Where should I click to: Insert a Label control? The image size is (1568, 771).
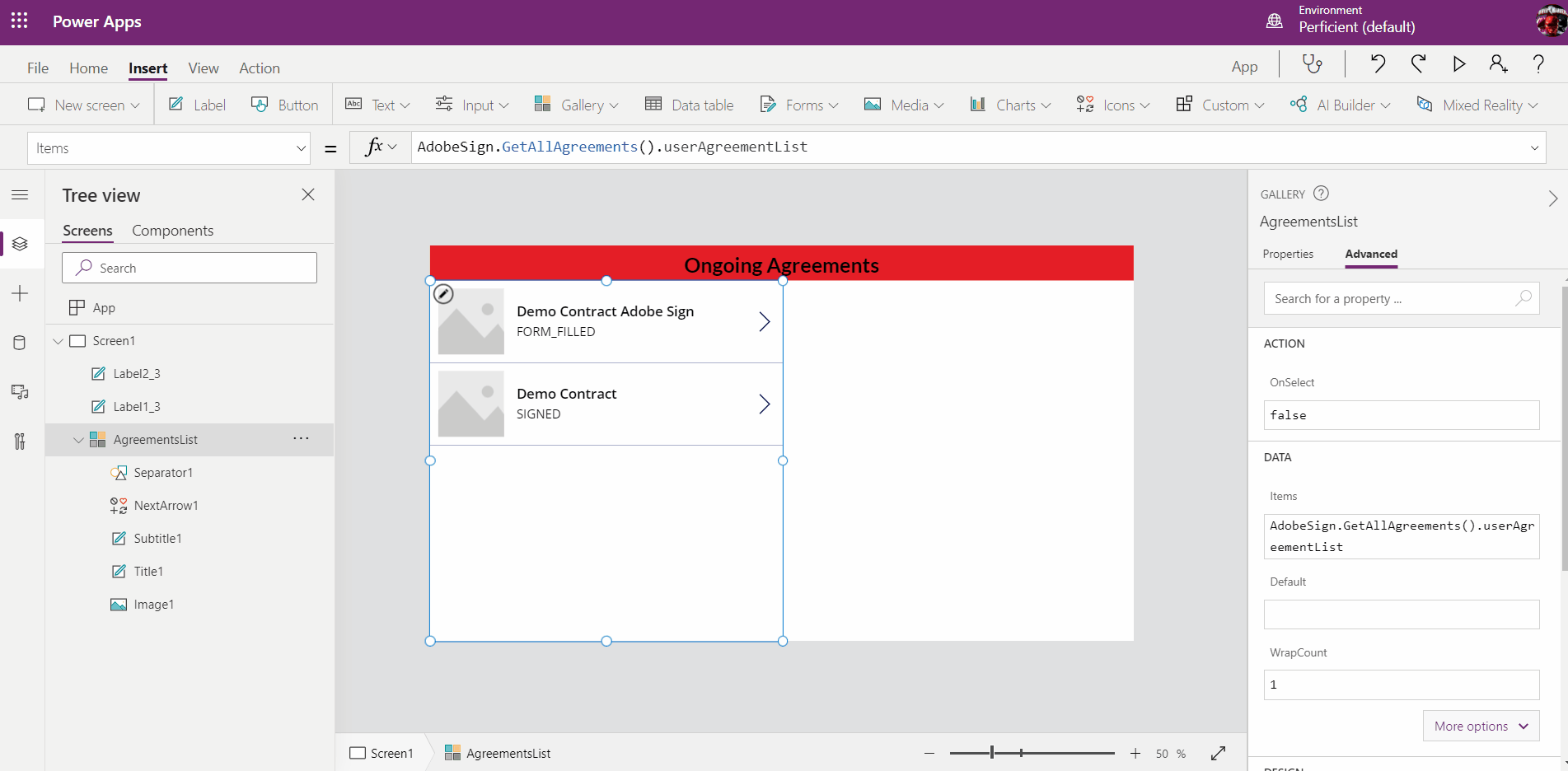[x=197, y=105]
